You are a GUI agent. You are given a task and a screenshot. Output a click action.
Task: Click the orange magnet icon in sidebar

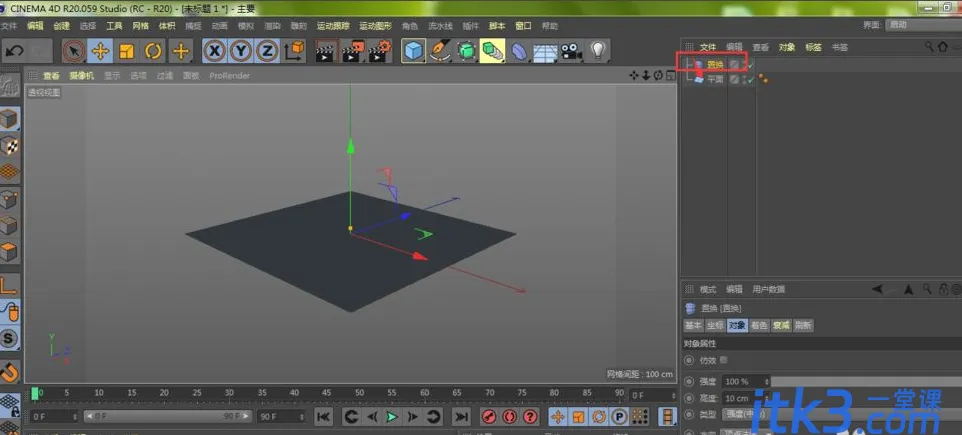click(x=9, y=372)
